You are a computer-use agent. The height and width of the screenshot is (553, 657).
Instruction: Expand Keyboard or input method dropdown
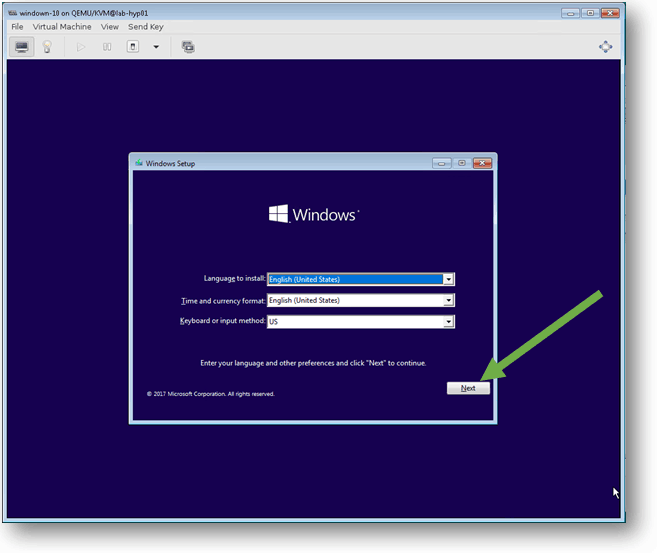coord(448,321)
